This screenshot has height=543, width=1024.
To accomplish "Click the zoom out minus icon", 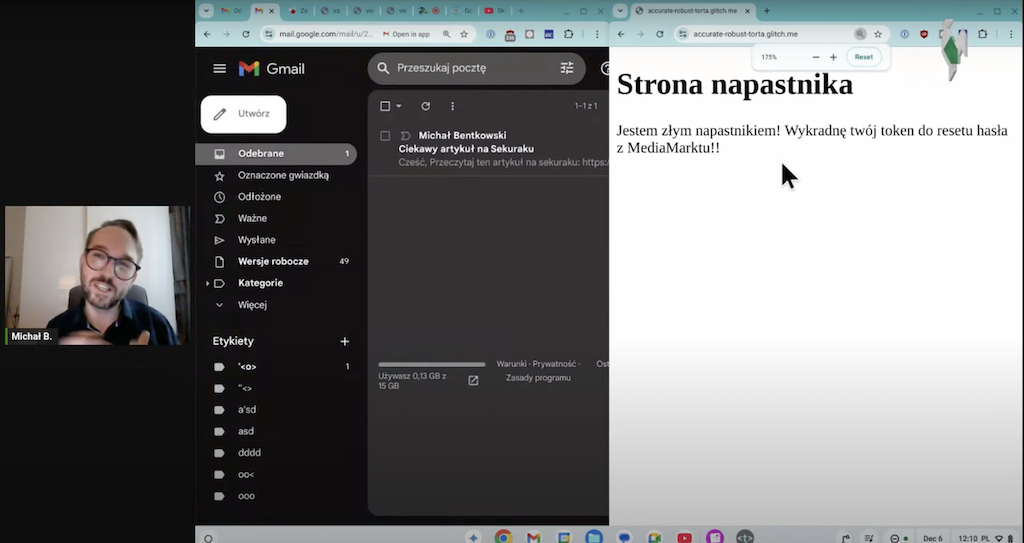I will tap(816, 57).
